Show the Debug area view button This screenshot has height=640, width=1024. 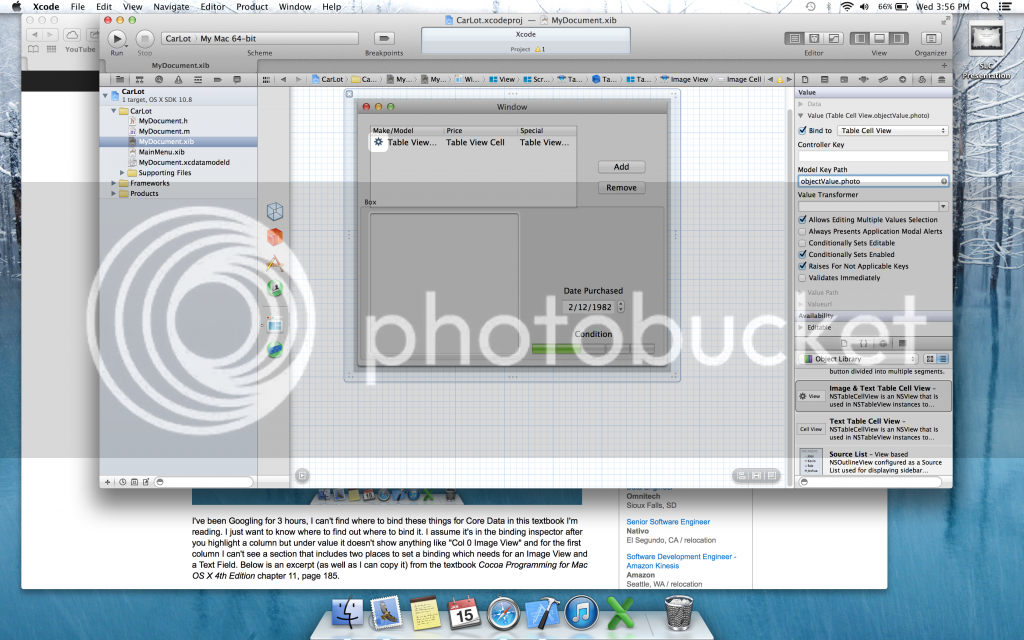click(879, 39)
